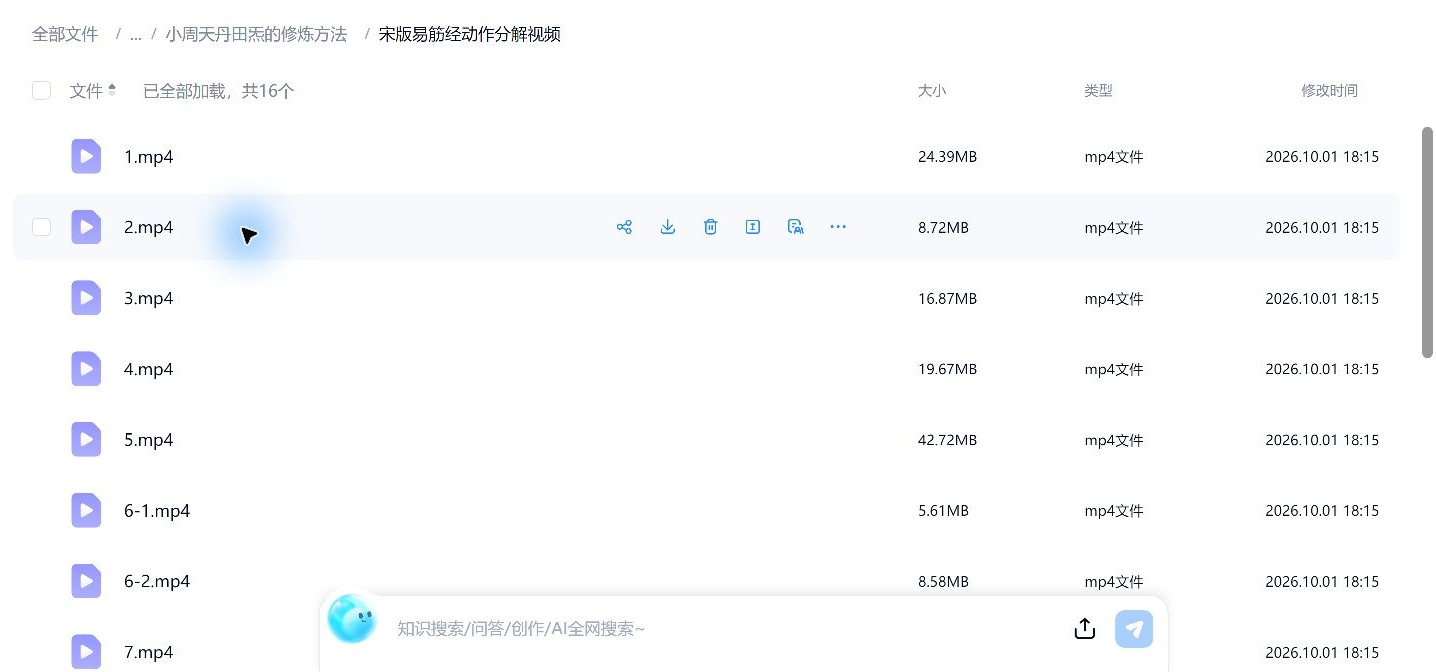This screenshot has height=672, width=1436.
Task: Open the AI assistant icon for 2.mp4
Action: [x=796, y=227]
